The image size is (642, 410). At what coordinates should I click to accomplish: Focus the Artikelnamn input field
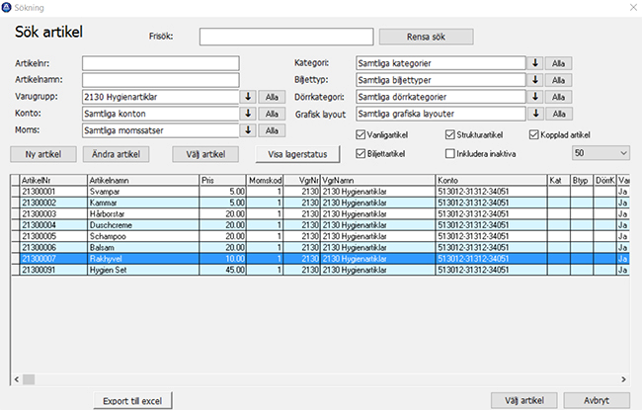click(x=160, y=79)
